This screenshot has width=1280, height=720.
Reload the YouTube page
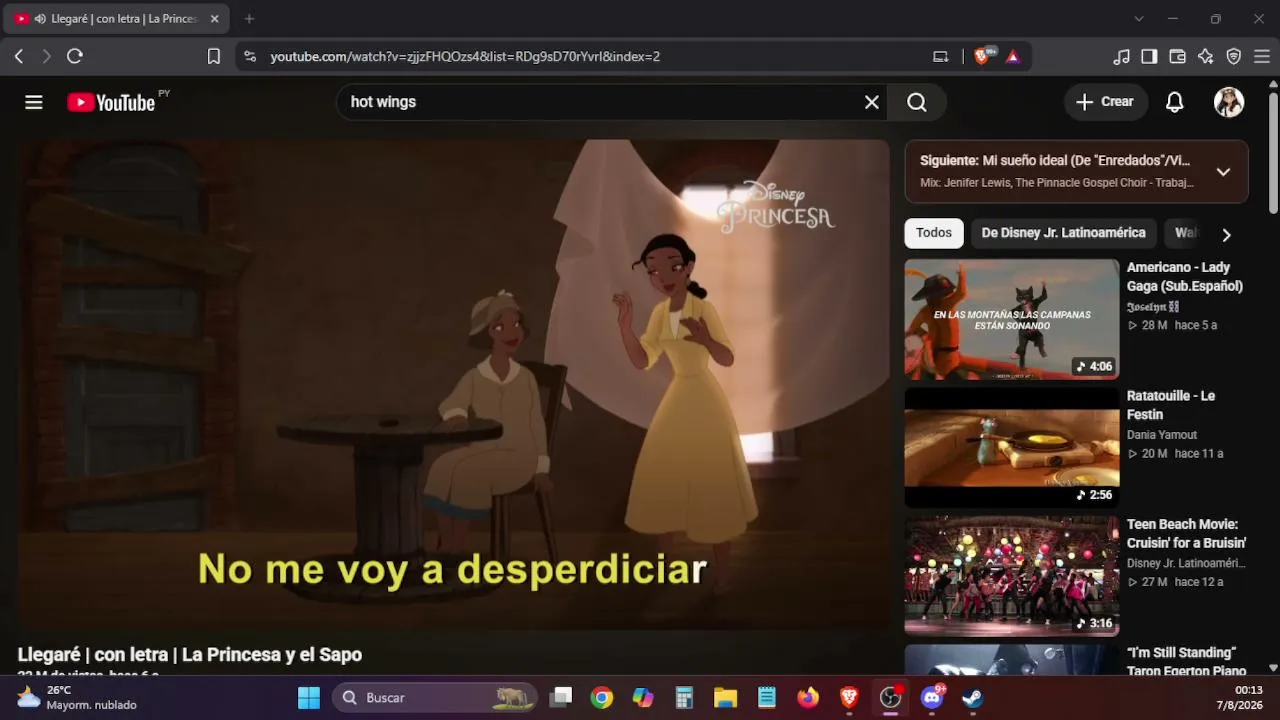[75, 57]
